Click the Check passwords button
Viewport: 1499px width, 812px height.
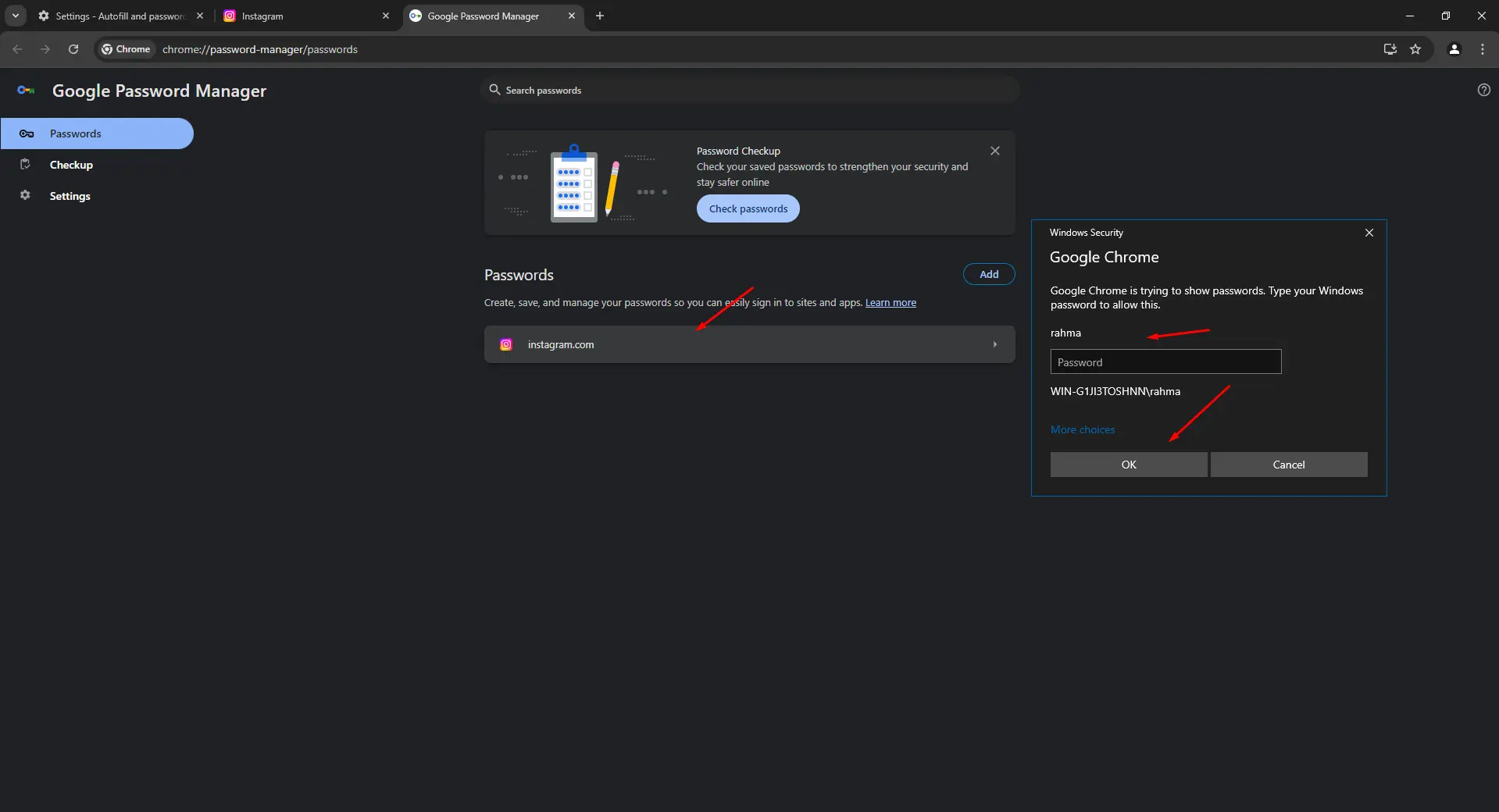(748, 208)
